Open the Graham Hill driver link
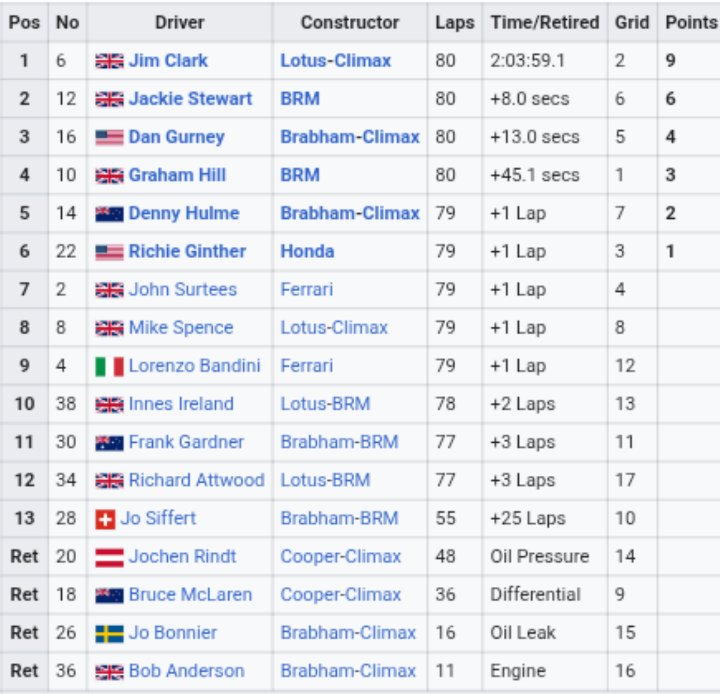720x694 pixels. (177, 175)
